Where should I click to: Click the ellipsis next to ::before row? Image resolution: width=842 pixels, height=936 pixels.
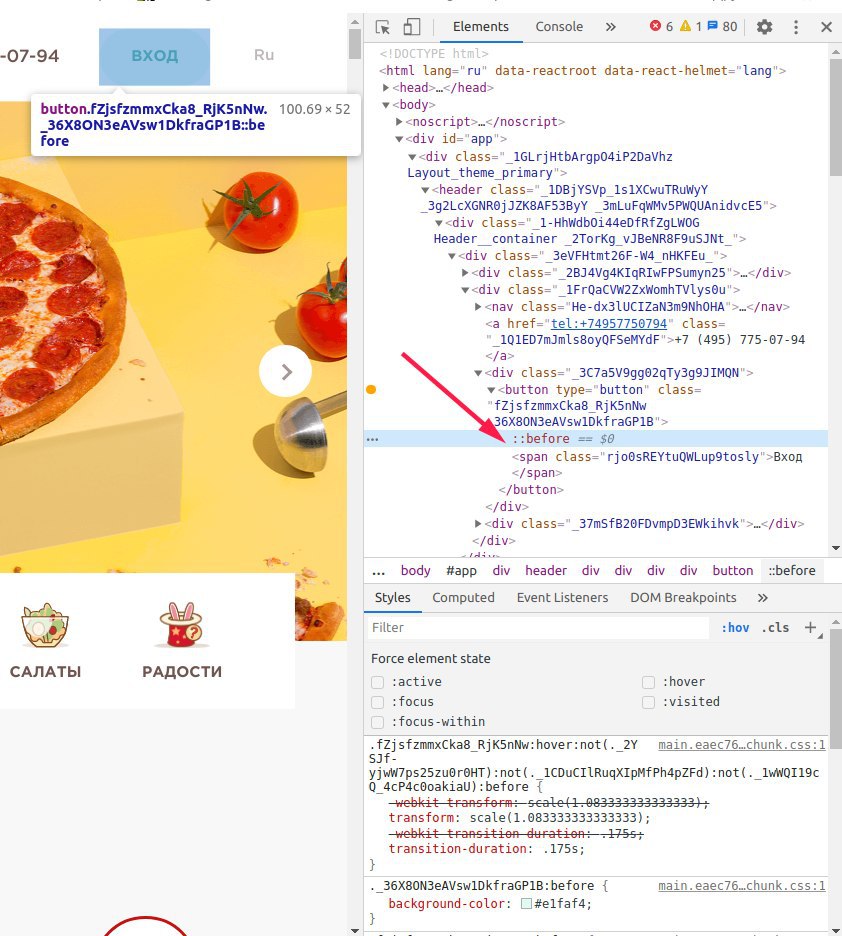[x=372, y=439]
